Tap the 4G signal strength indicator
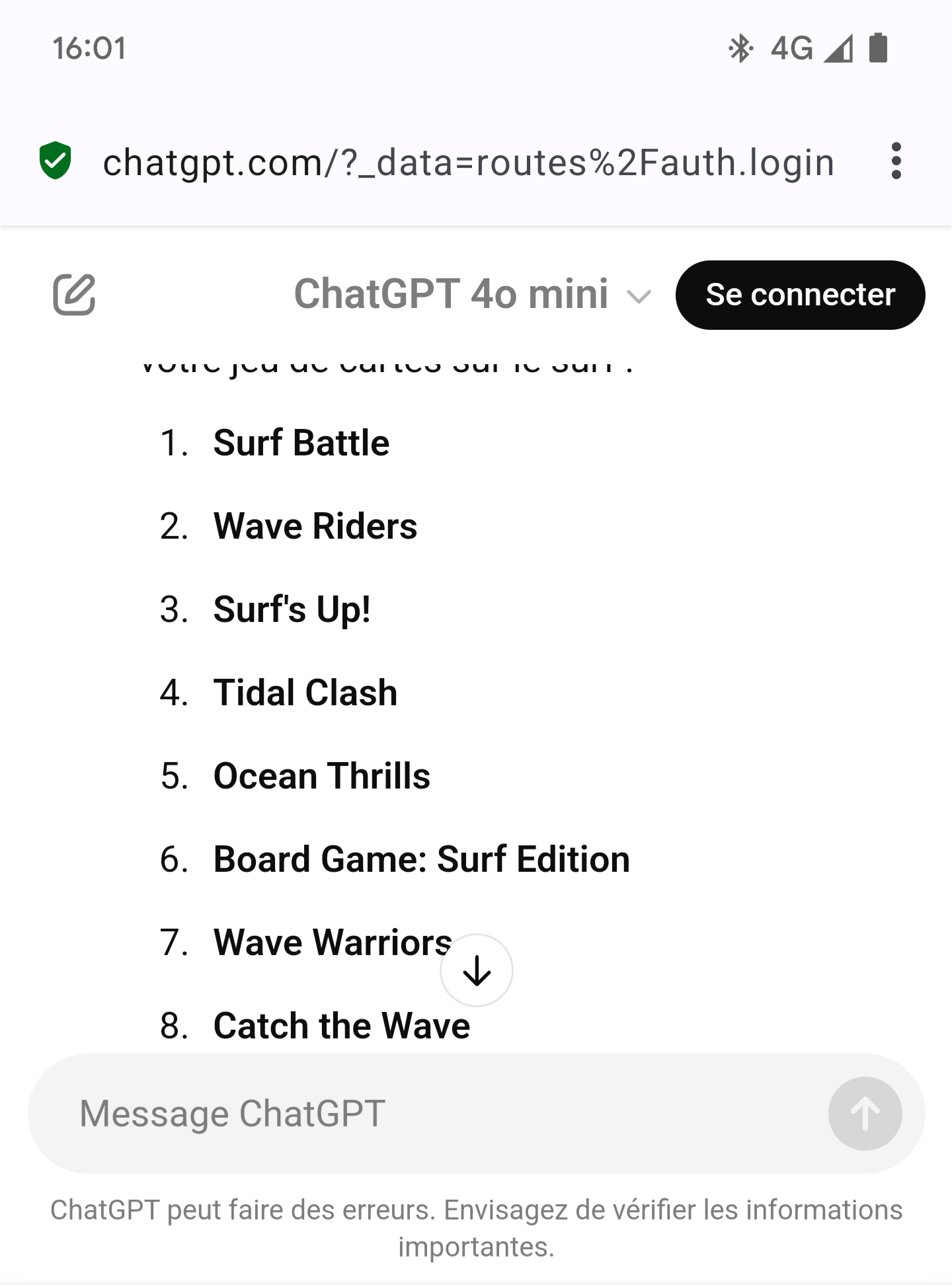952x1285 pixels. pos(813,48)
